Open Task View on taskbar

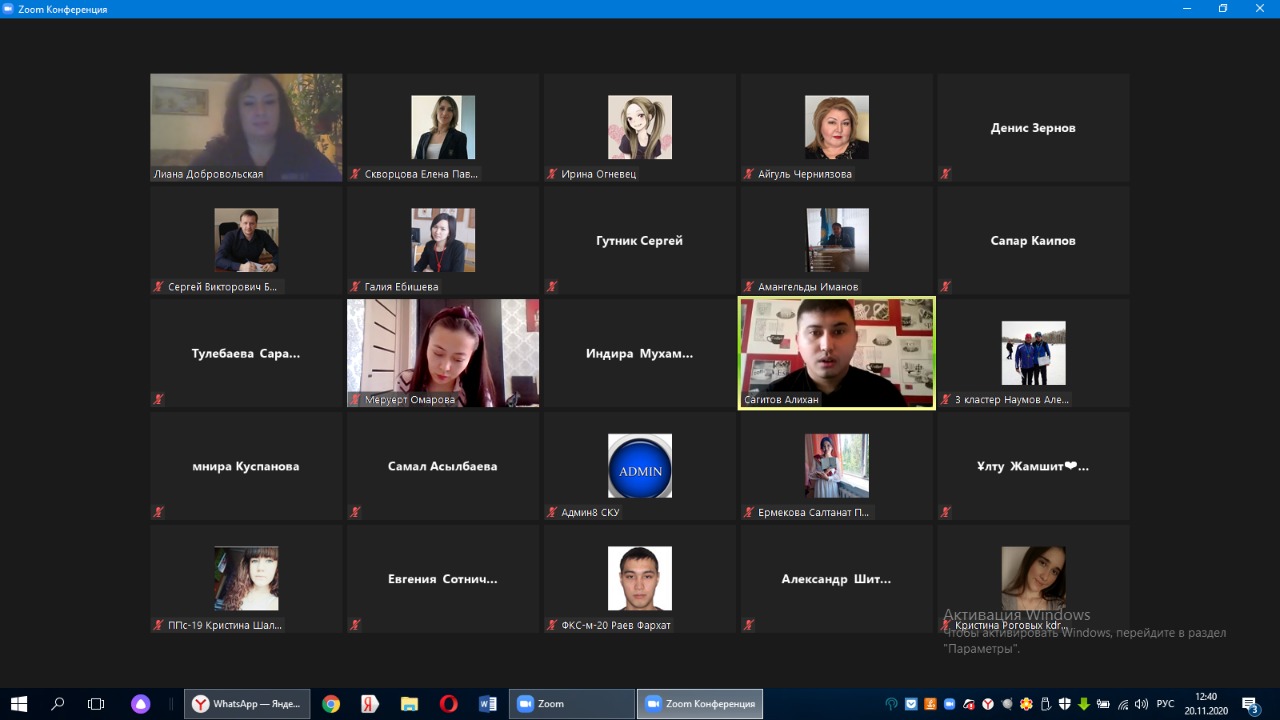pos(96,704)
